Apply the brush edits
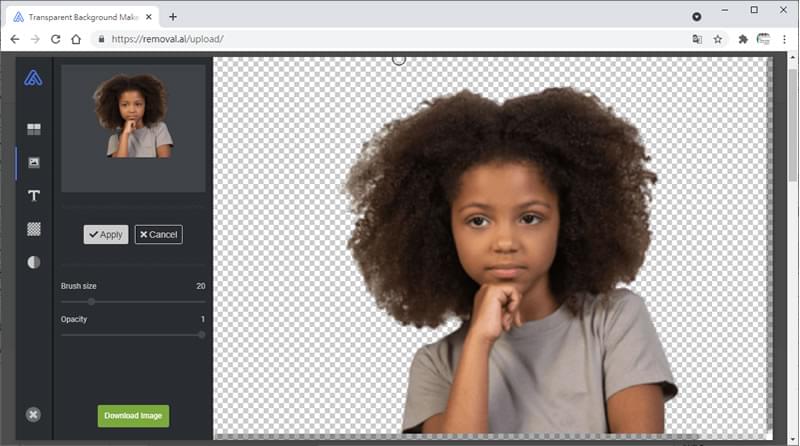 (105, 235)
